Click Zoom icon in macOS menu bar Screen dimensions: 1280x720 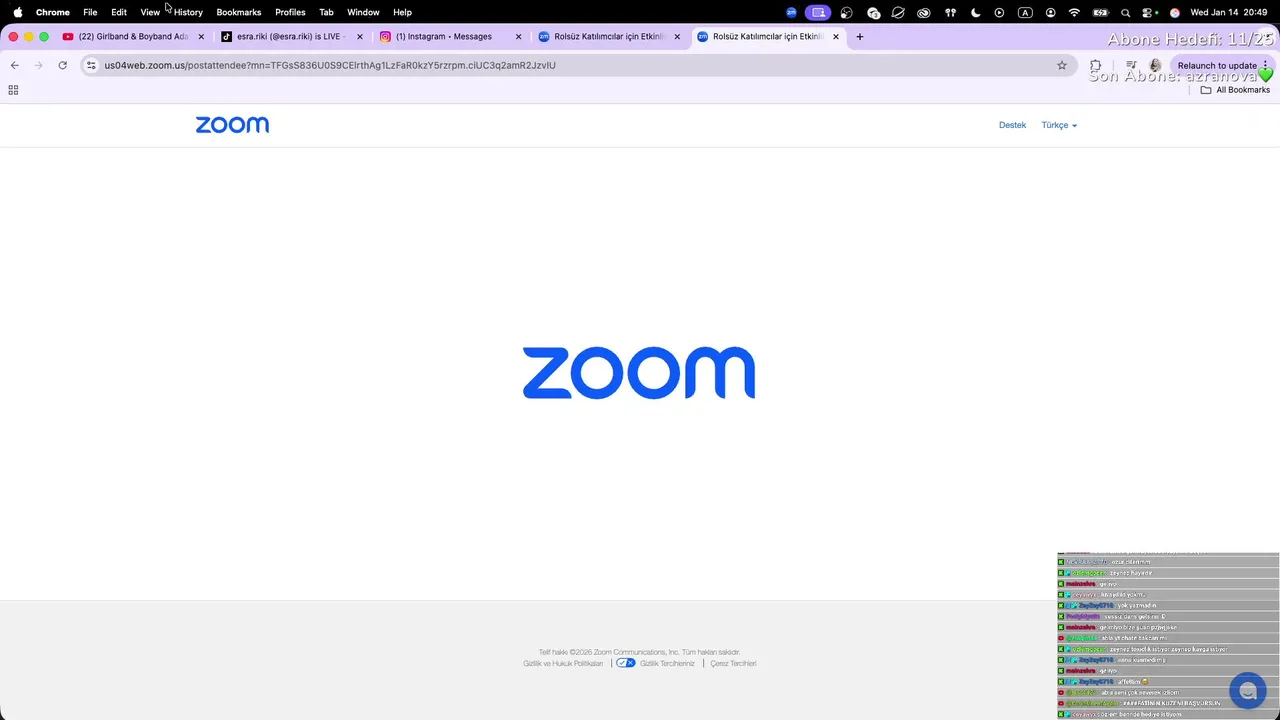[791, 12]
